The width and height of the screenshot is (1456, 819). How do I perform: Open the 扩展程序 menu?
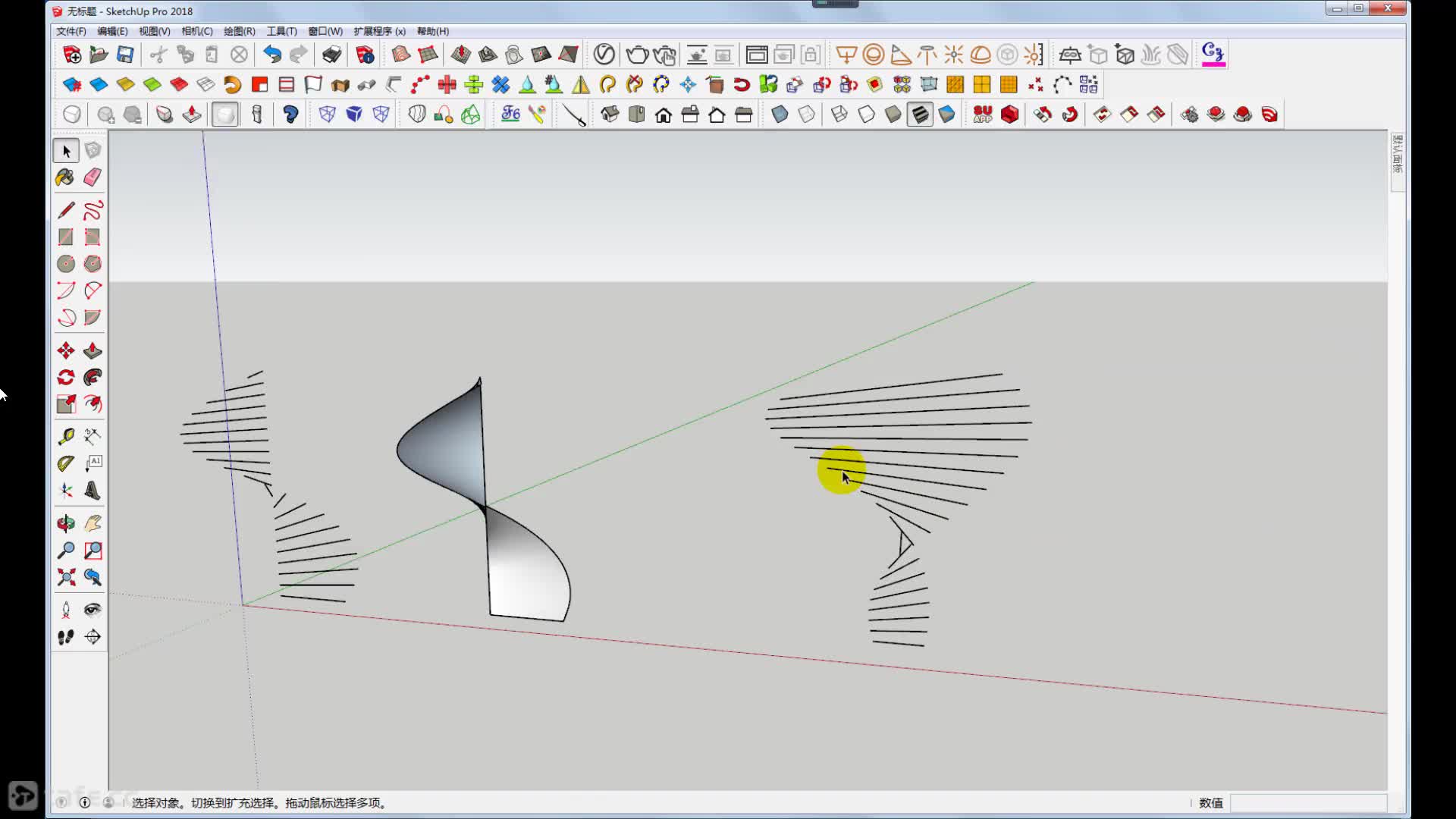tap(379, 31)
